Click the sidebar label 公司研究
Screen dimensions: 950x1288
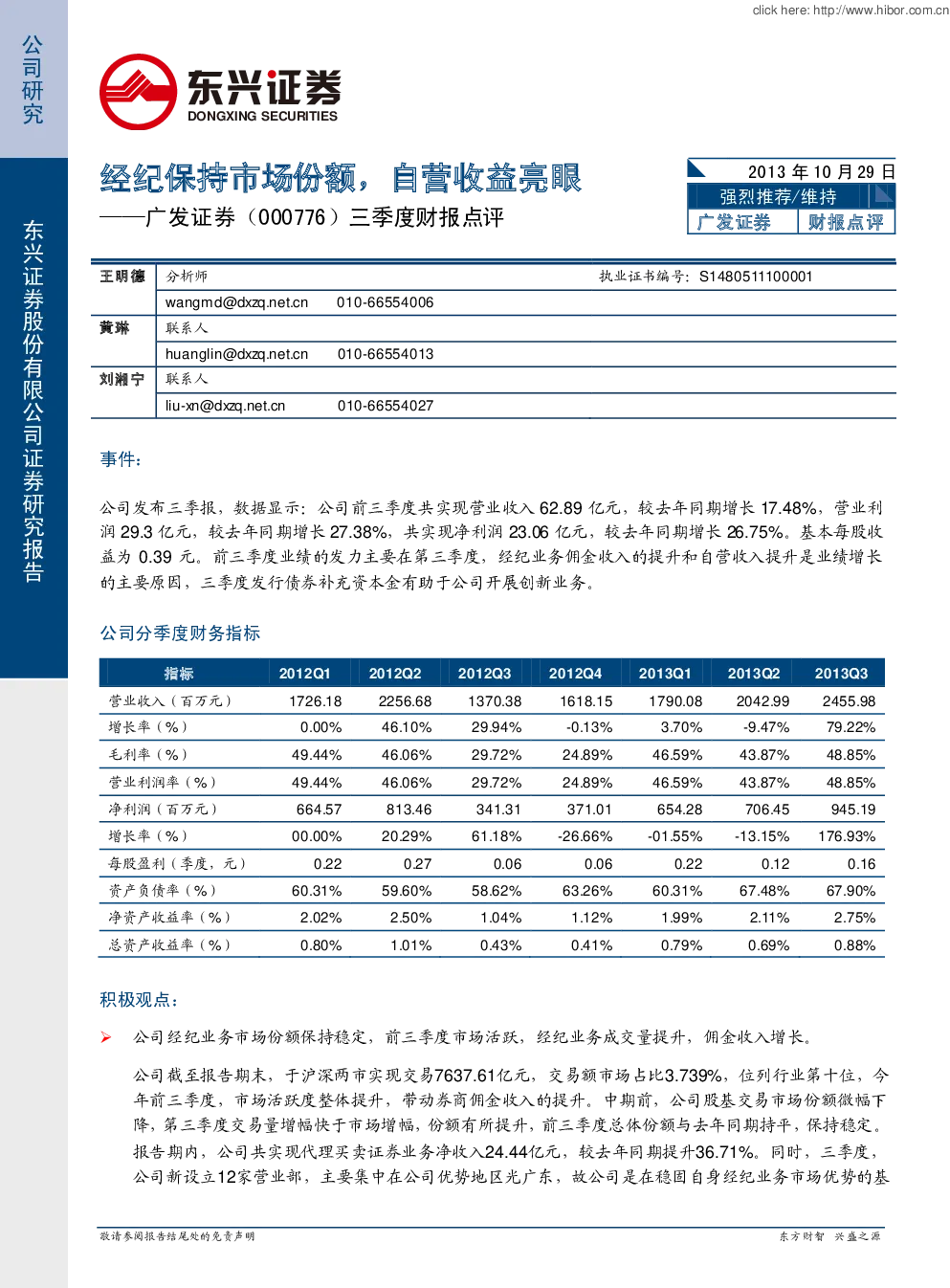[x=33, y=79]
